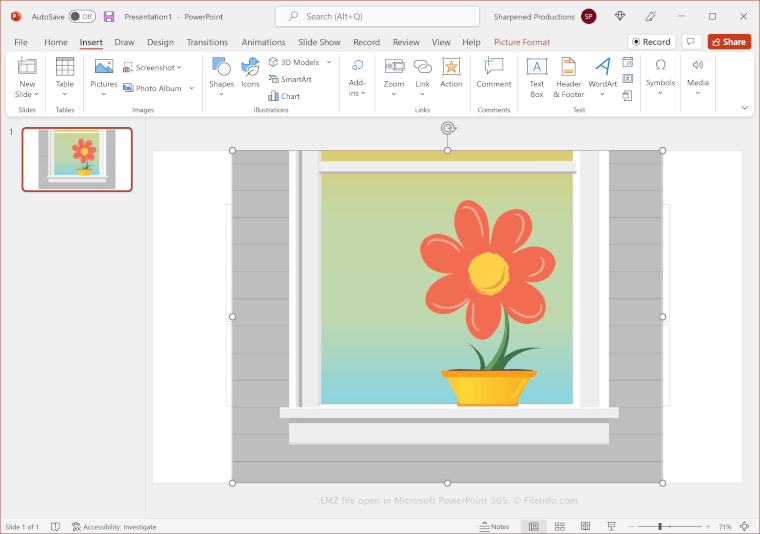Switch to the Transitions tab
This screenshot has width=760, height=534.
(x=207, y=42)
